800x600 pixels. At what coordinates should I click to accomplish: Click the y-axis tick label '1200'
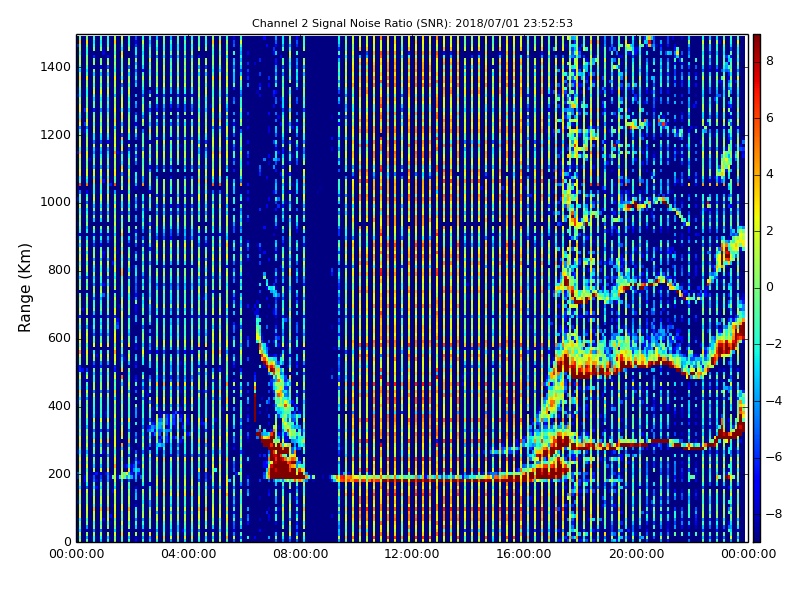[x=56, y=135]
